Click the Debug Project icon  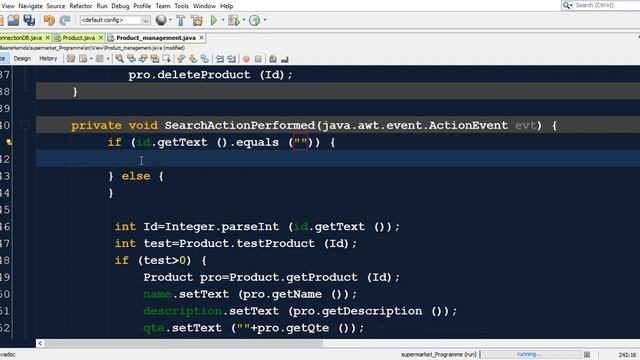[233, 20]
